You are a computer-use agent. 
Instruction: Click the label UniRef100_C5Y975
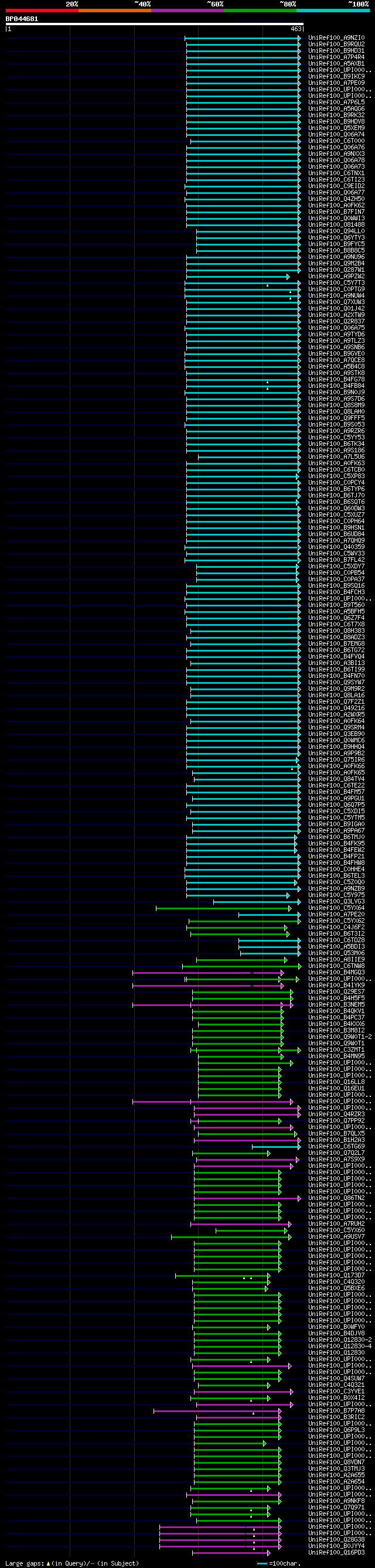[337, 895]
